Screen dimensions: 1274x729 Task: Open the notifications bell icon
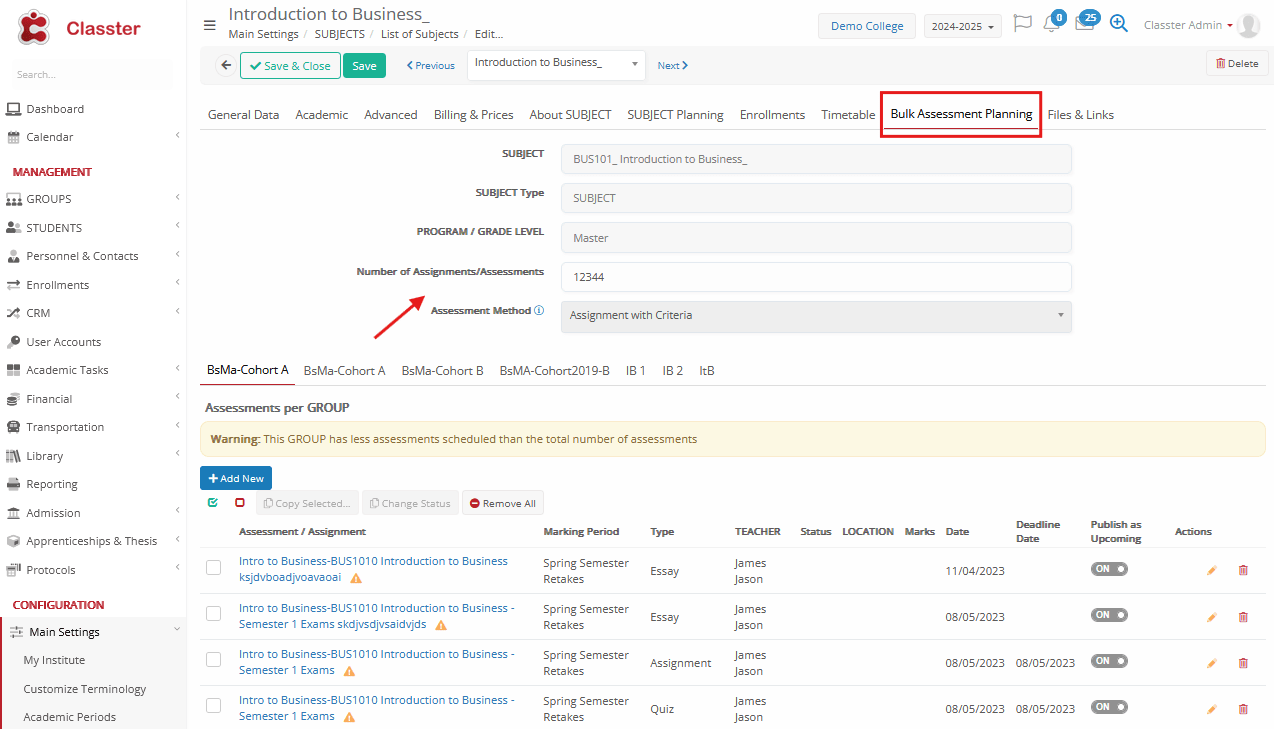(x=1050, y=24)
